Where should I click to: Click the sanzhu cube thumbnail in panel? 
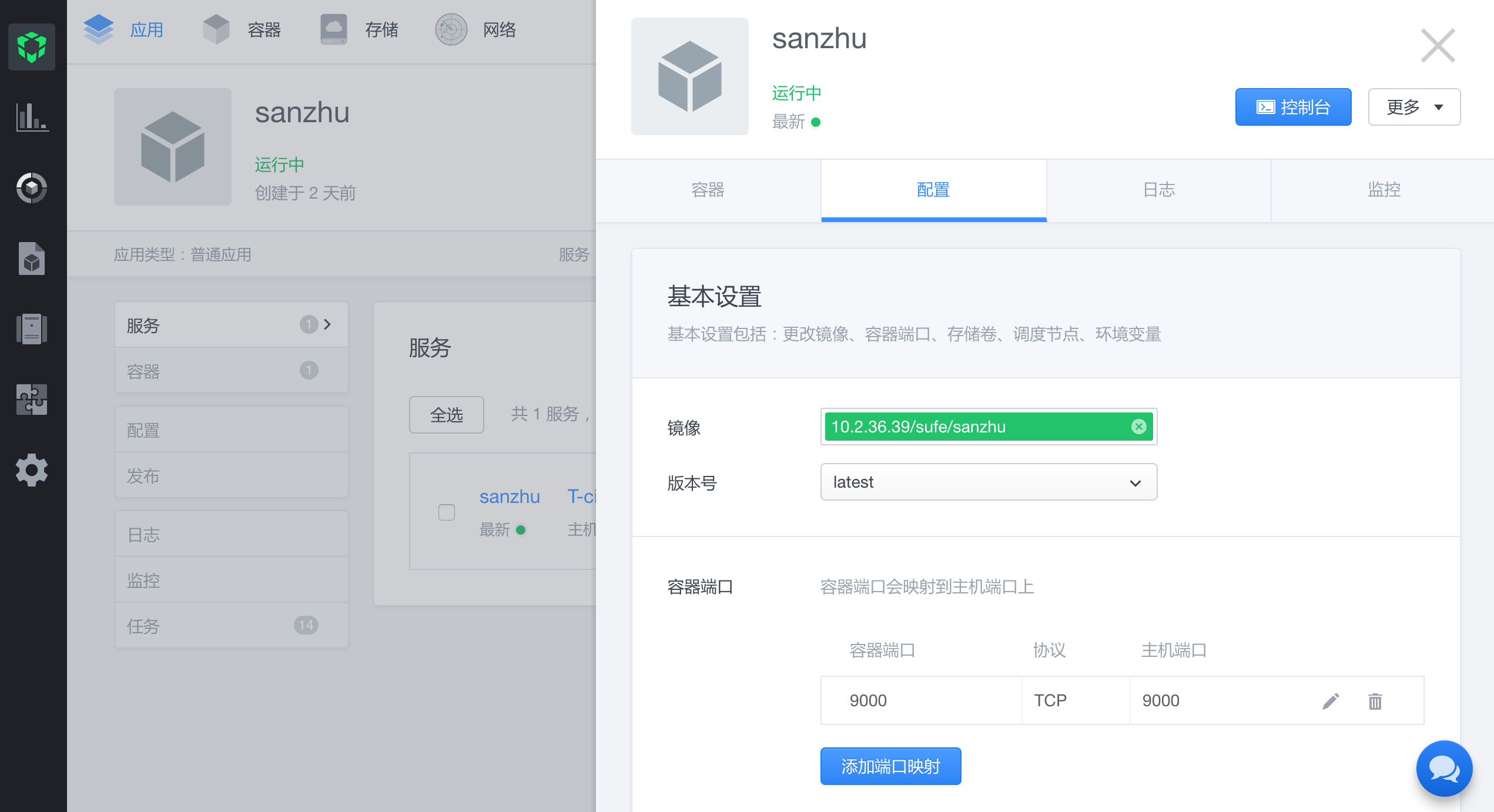(690, 76)
